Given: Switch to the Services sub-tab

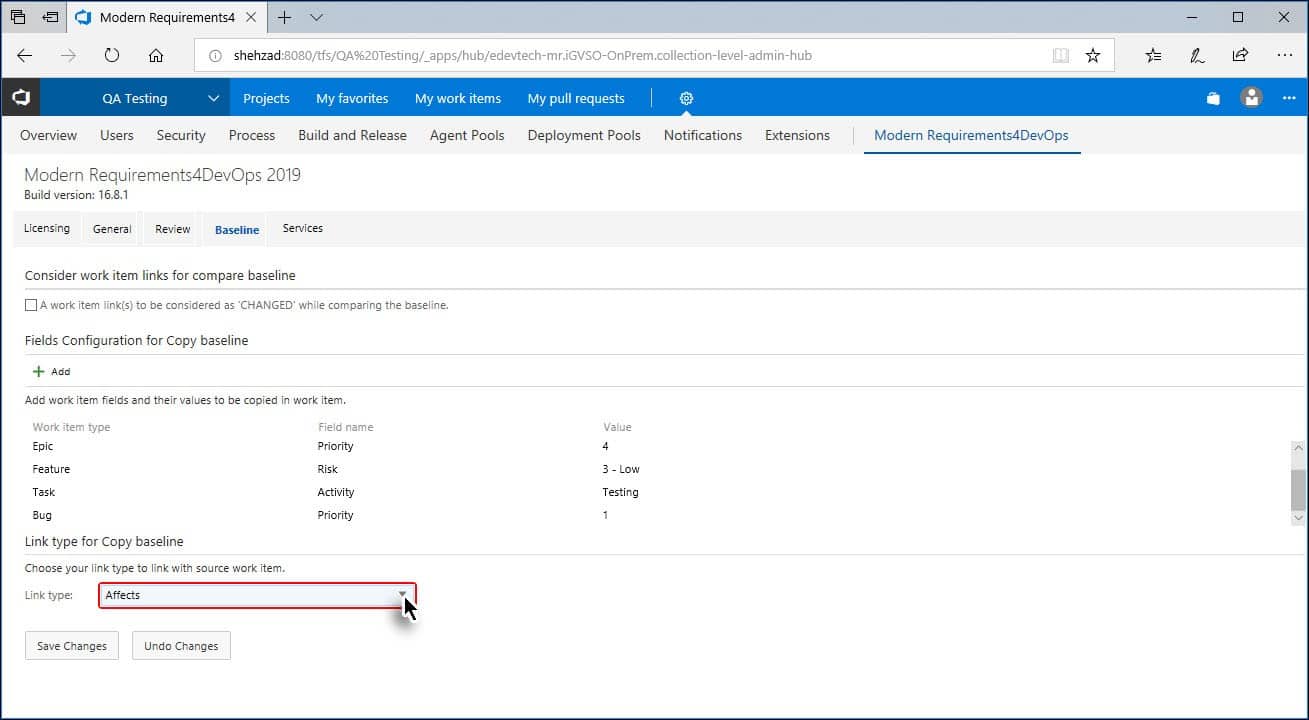Looking at the screenshot, I should click(302, 228).
